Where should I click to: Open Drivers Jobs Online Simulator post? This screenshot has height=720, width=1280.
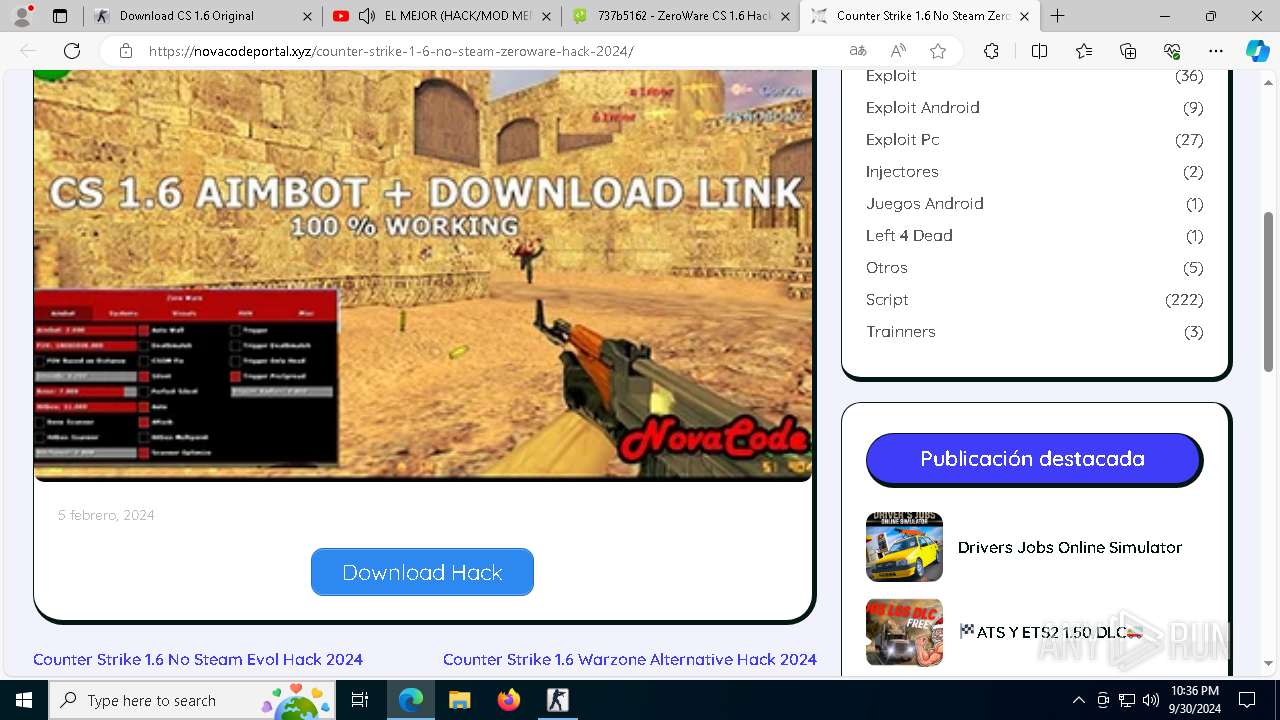1070,547
